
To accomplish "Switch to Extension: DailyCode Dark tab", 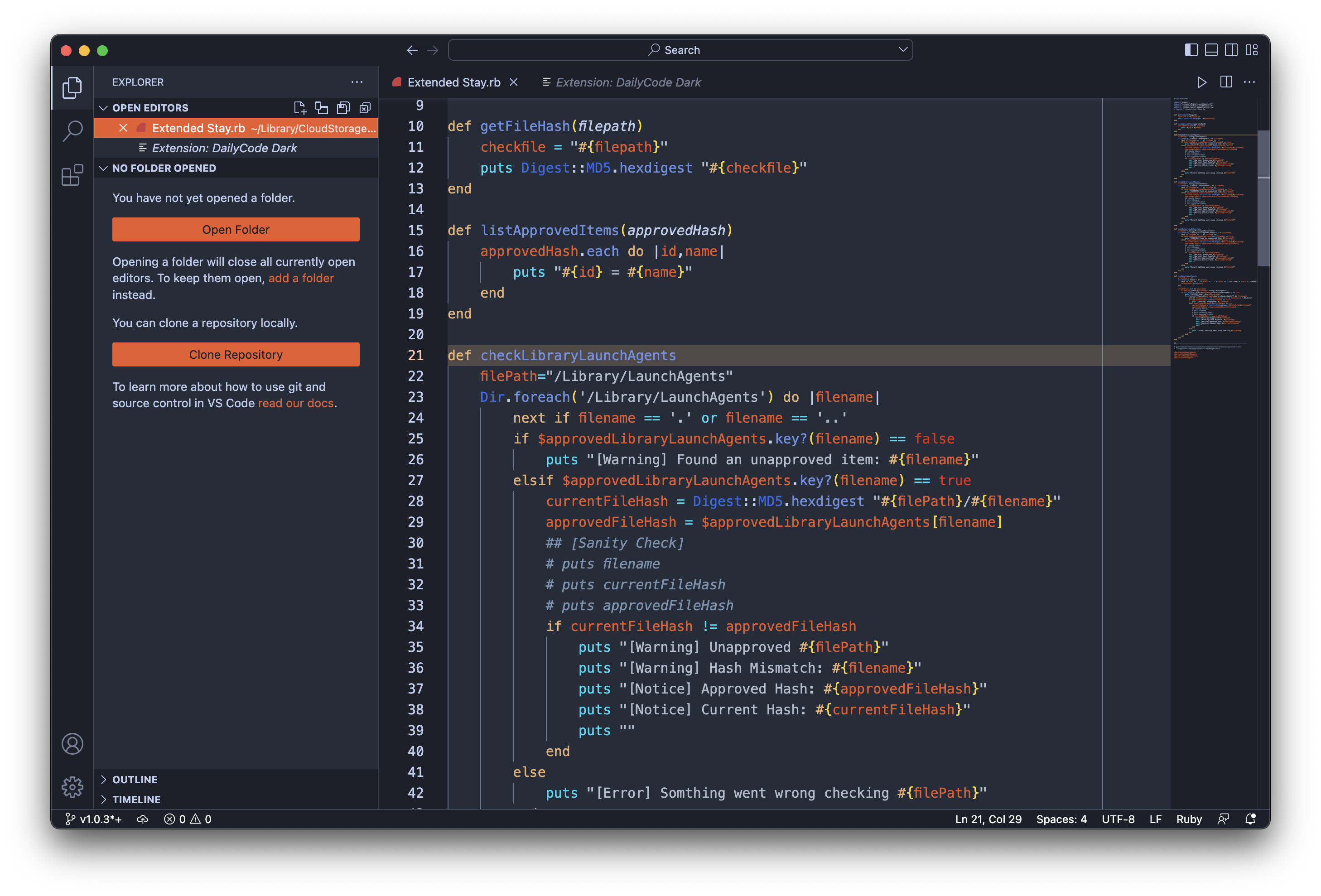I will click(627, 82).
